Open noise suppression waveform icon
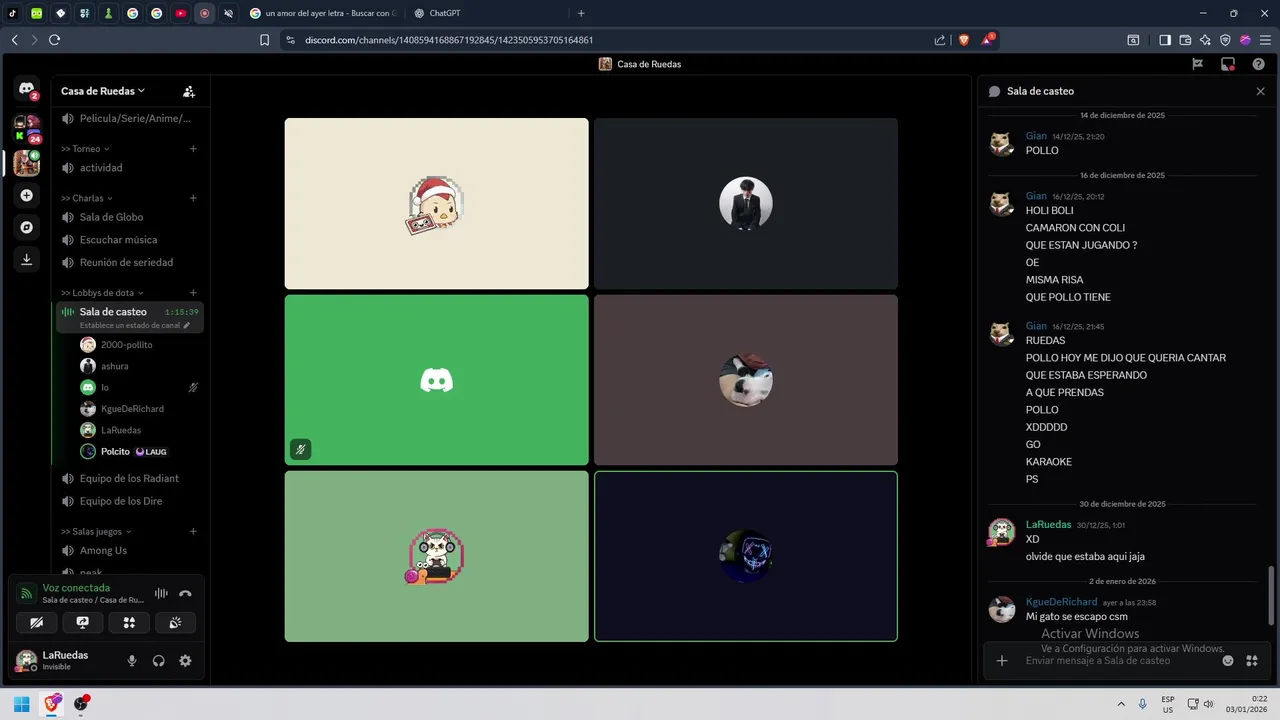This screenshot has height=720, width=1280. coord(160,593)
